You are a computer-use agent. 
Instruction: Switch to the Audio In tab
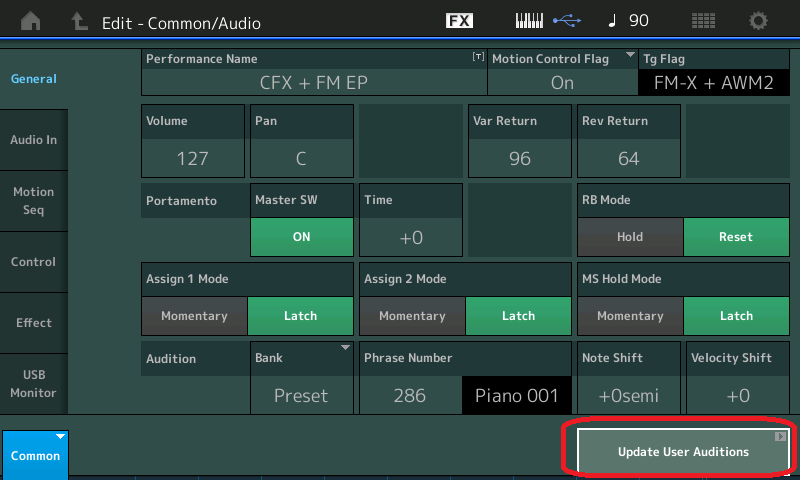pyautogui.click(x=34, y=140)
